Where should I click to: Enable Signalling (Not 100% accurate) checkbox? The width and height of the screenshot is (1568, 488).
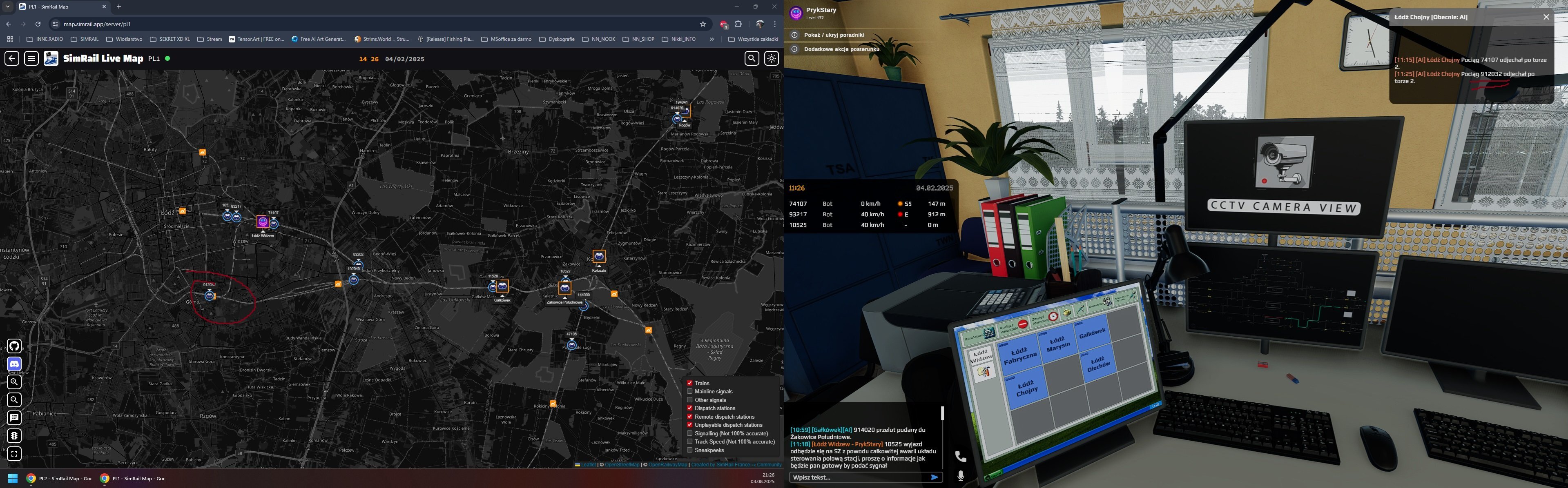click(690, 433)
